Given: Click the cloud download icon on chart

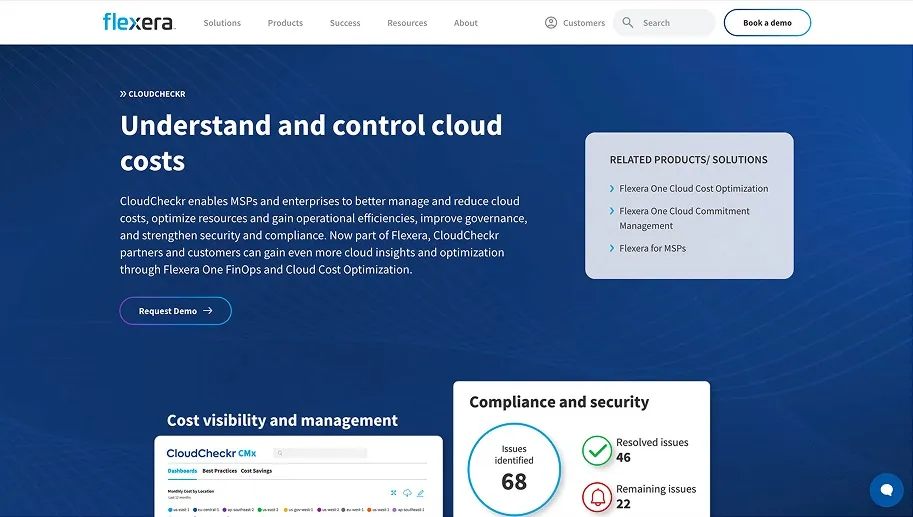Looking at the screenshot, I should tap(407, 493).
